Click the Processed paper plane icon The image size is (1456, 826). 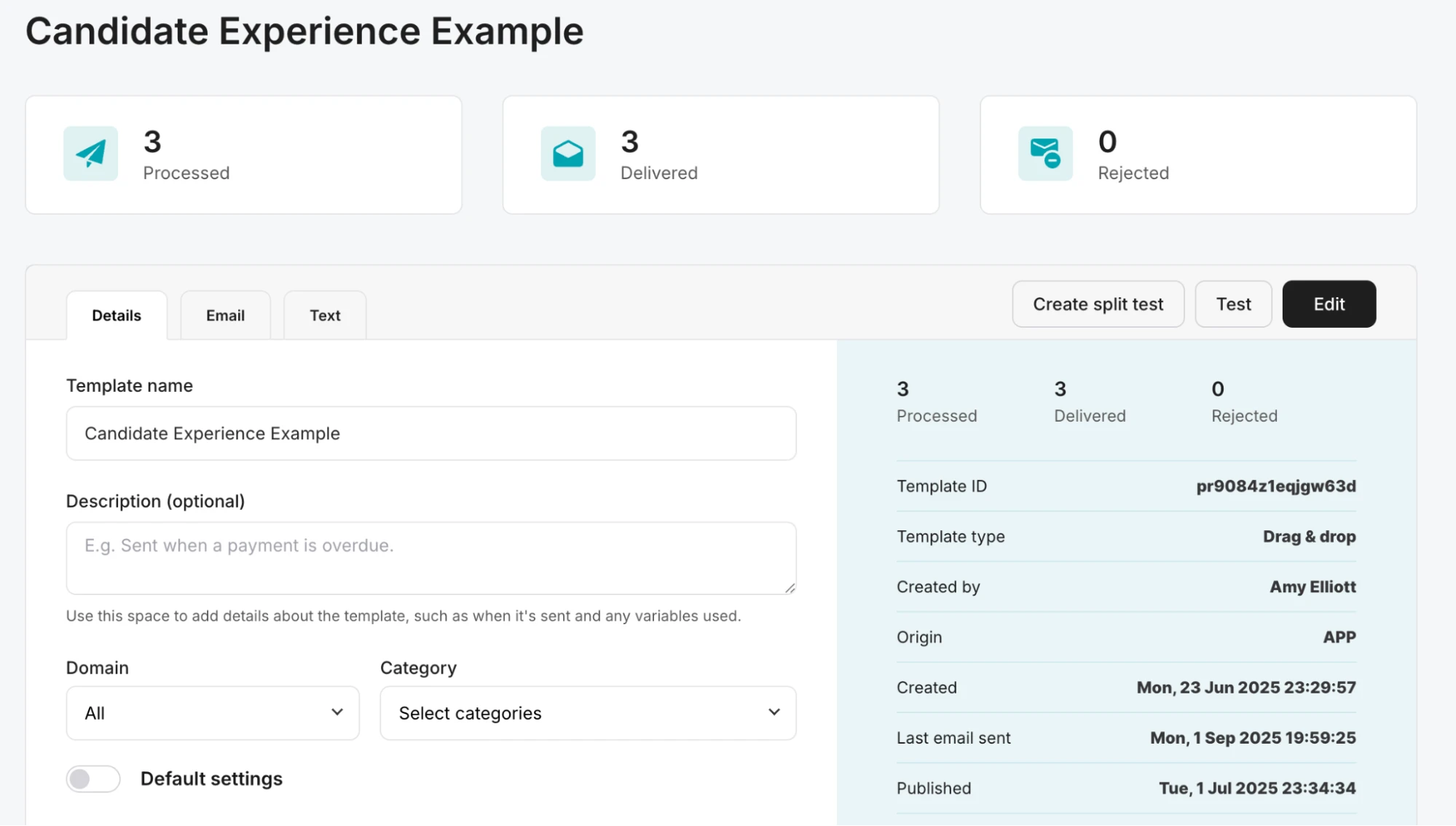pyautogui.click(x=90, y=154)
